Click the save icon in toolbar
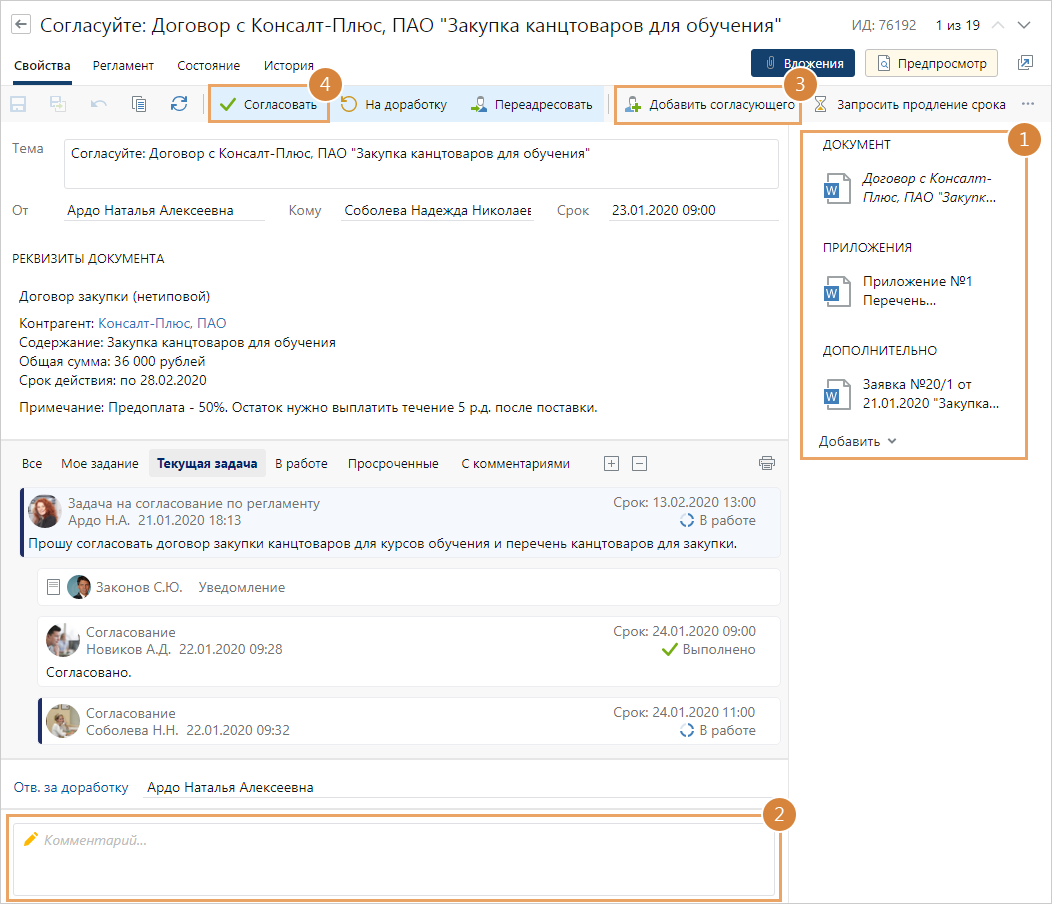1052x904 pixels. pos(18,104)
